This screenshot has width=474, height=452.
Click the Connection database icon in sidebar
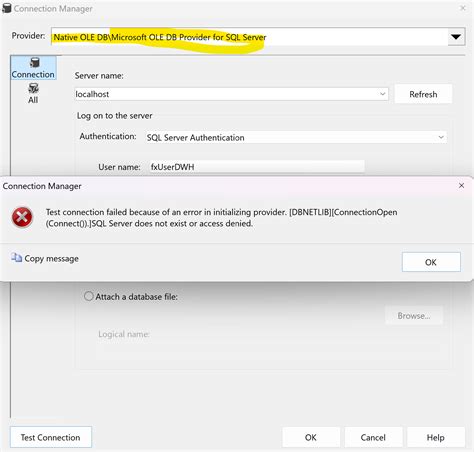click(x=34, y=62)
